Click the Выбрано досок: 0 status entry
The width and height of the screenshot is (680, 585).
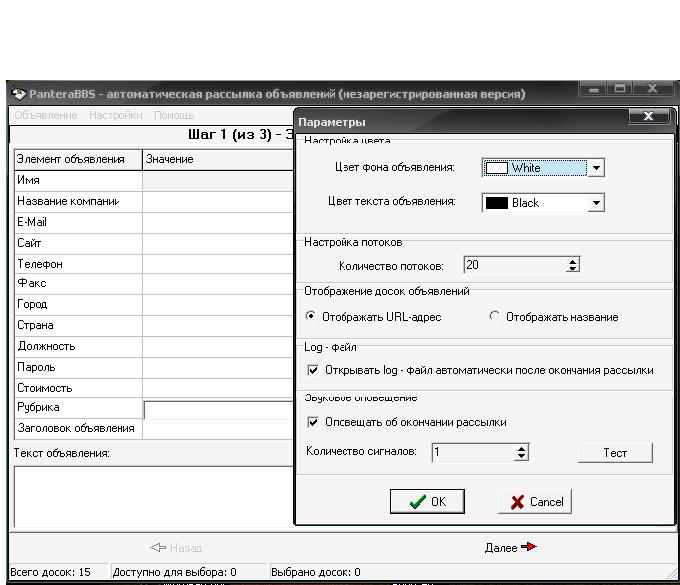(x=316, y=572)
